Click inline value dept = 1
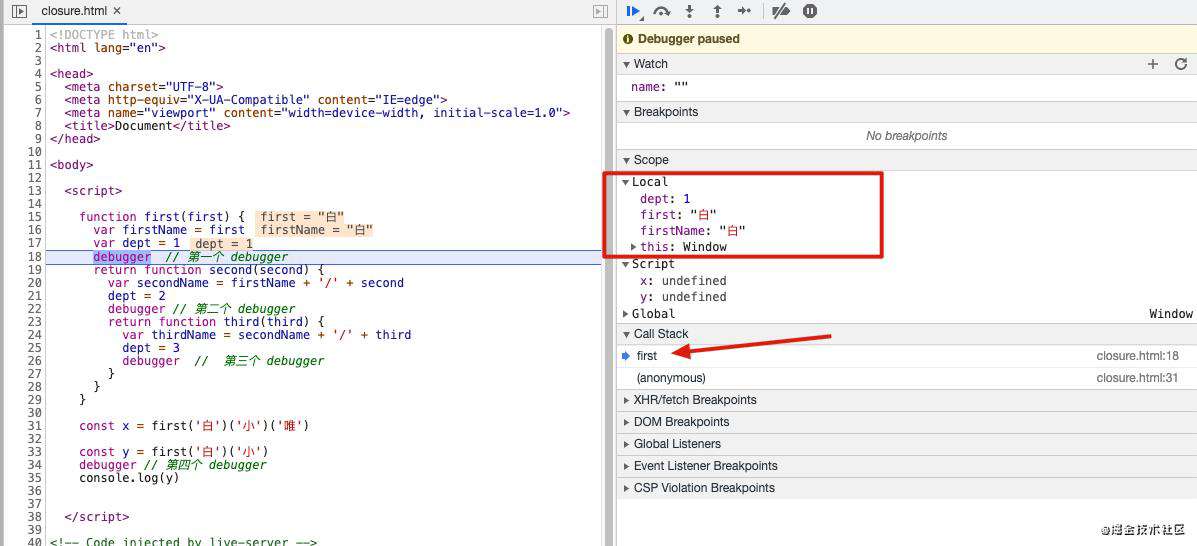Viewport: 1197px width, 546px height. point(221,244)
